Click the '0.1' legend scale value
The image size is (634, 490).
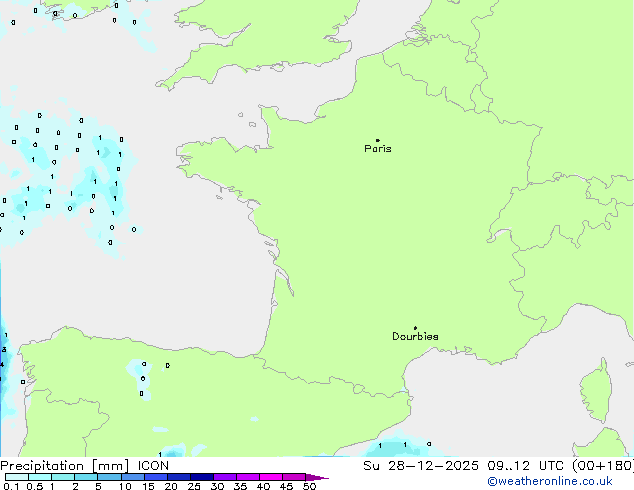pos(11,486)
